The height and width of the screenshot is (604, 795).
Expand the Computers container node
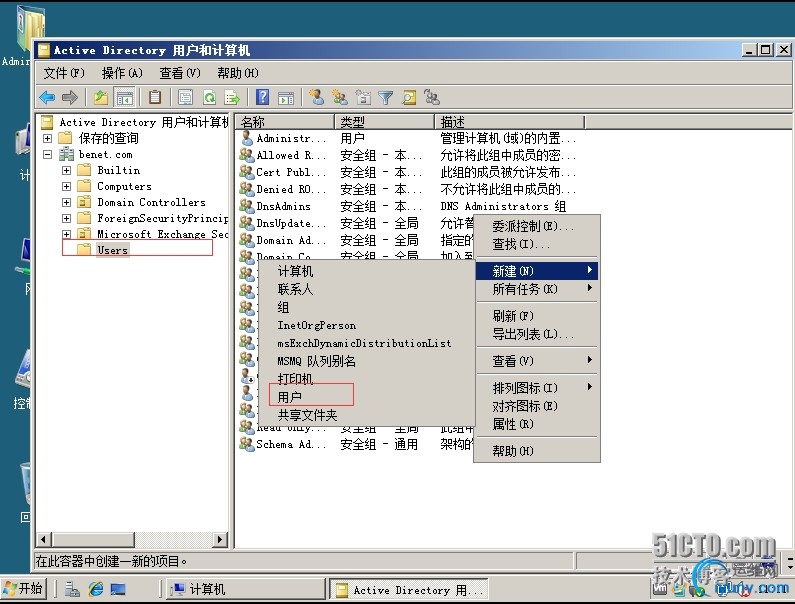66,186
